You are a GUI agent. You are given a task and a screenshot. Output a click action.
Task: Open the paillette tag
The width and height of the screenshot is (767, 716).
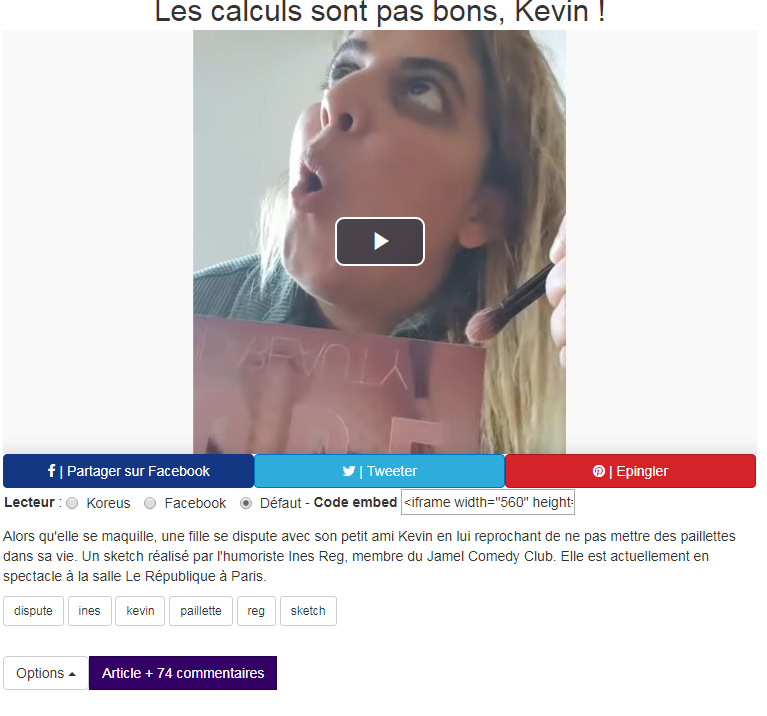(201, 611)
